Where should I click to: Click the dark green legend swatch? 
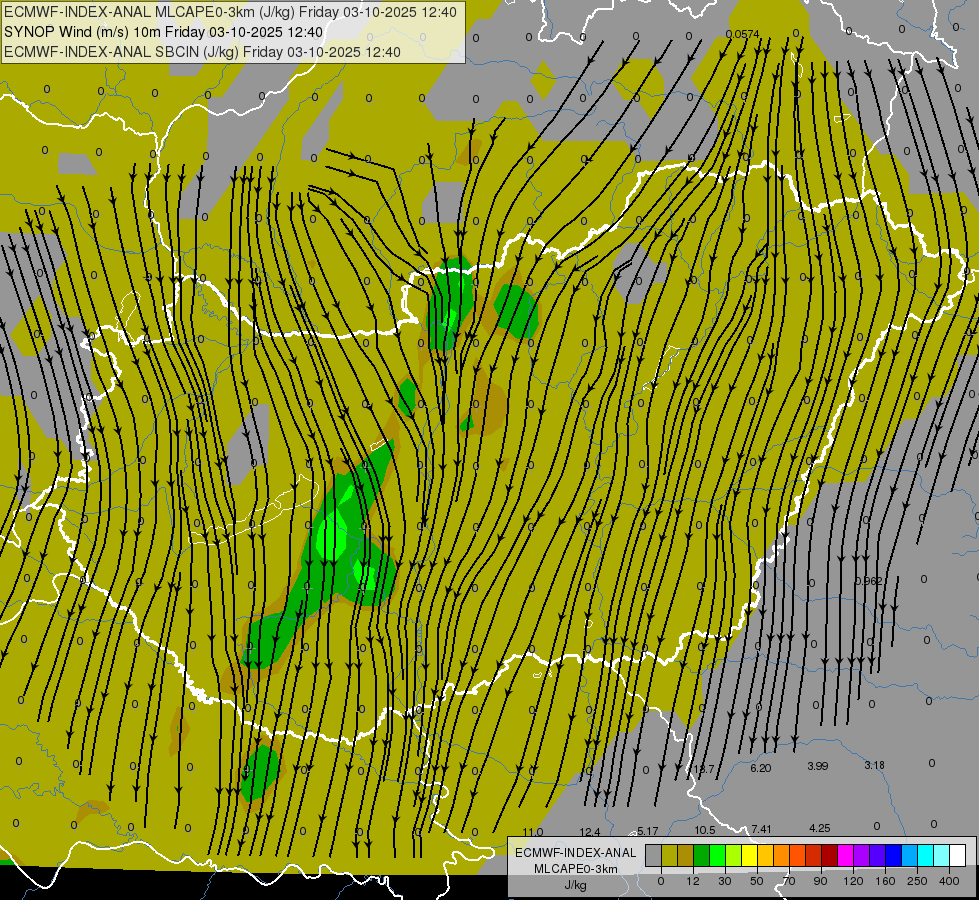pos(702,855)
